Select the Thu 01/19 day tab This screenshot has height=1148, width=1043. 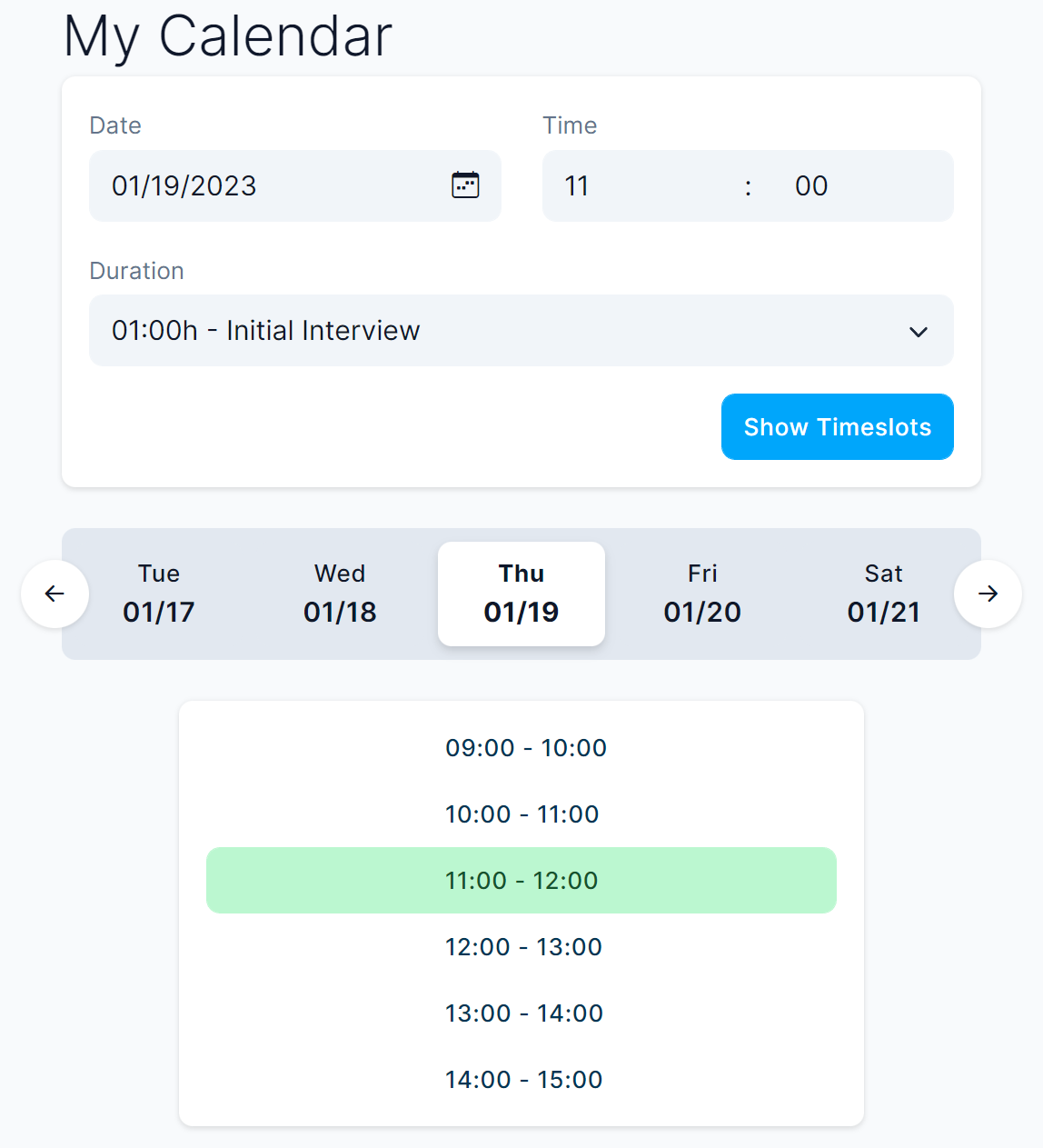click(521, 594)
